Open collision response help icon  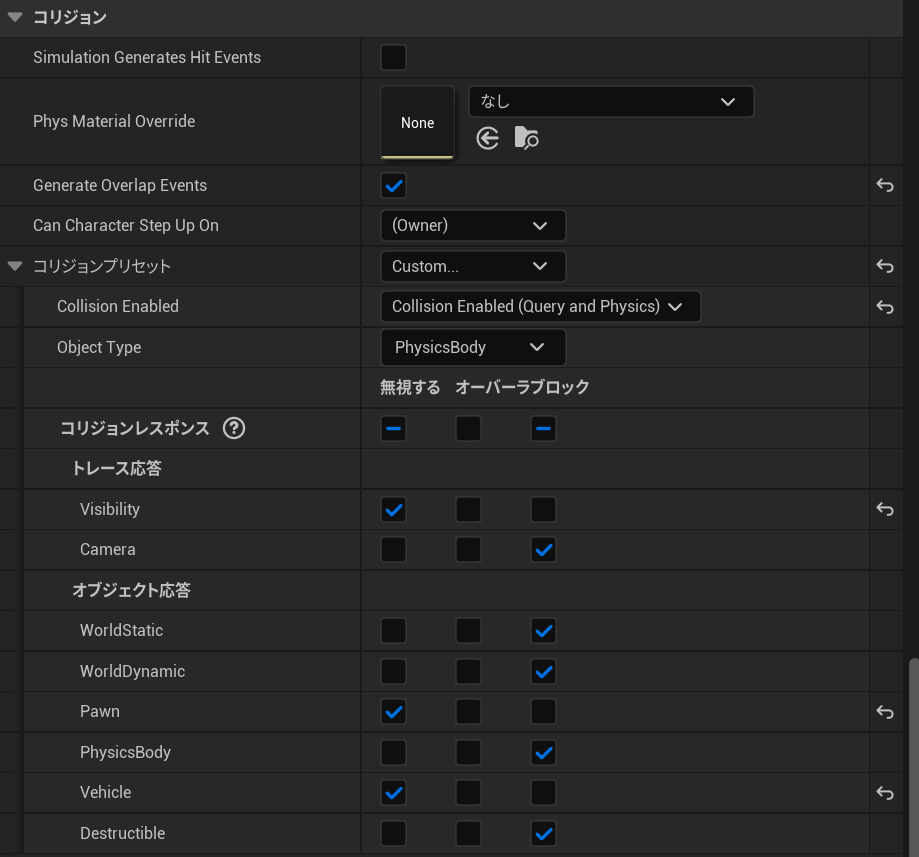(234, 428)
